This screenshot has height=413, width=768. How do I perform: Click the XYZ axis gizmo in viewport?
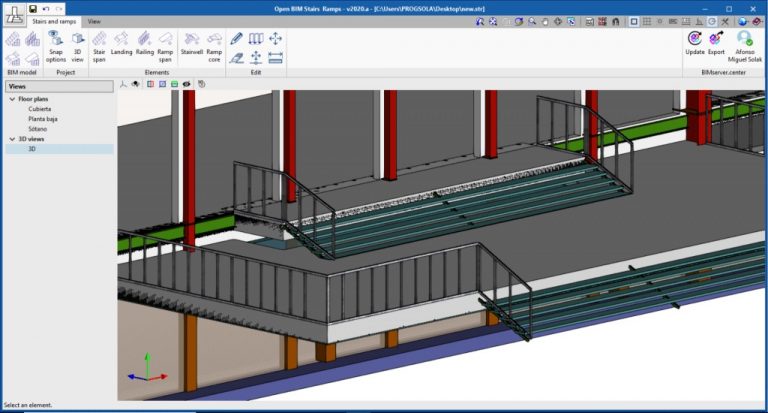(147, 368)
